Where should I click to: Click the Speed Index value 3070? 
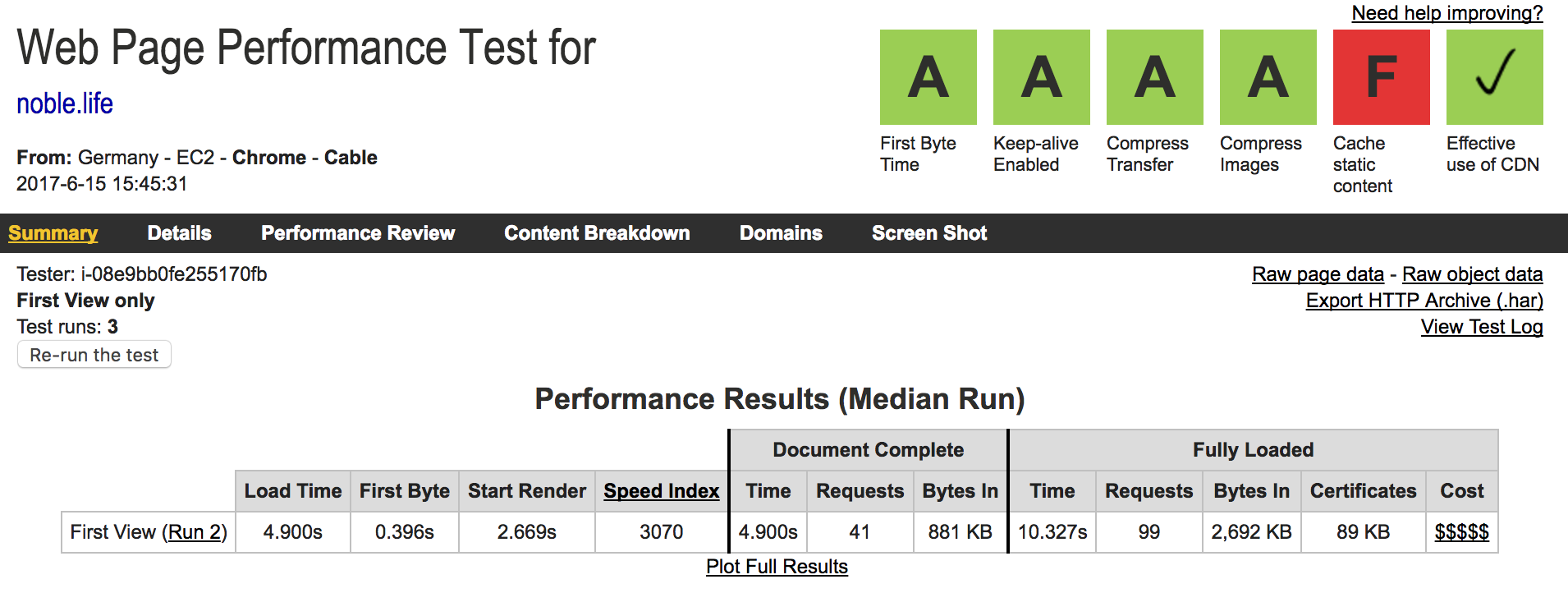click(x=662, y=532)
